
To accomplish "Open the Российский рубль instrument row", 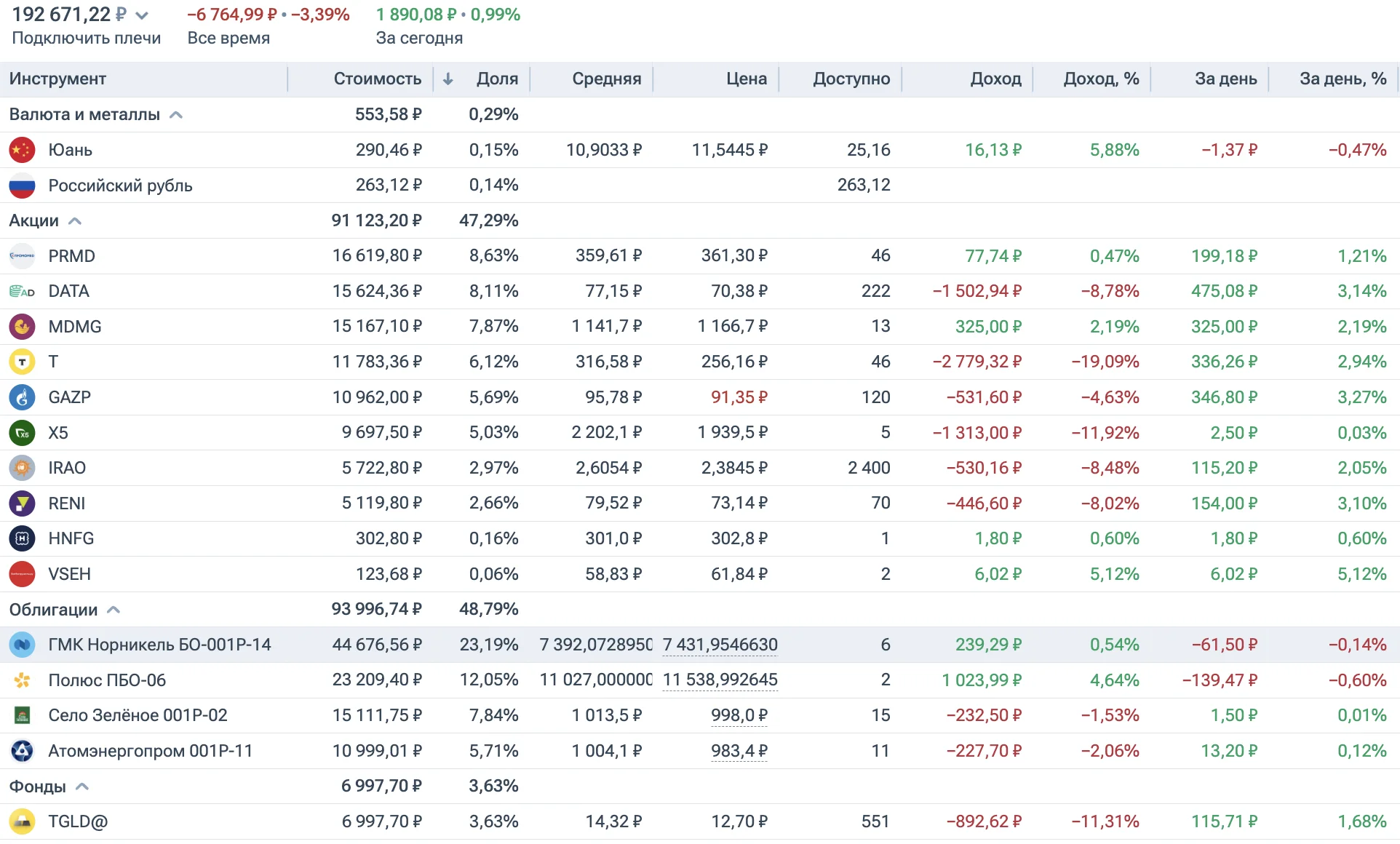I will click(x=700, y=186).
